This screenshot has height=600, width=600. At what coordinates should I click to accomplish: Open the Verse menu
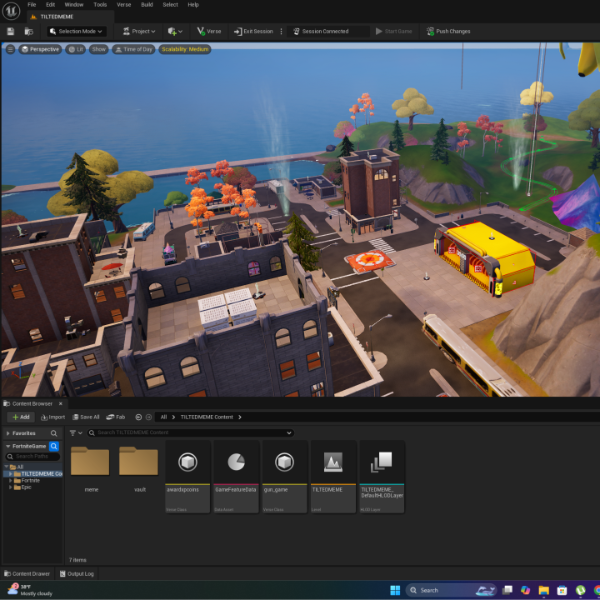[124, 5]
